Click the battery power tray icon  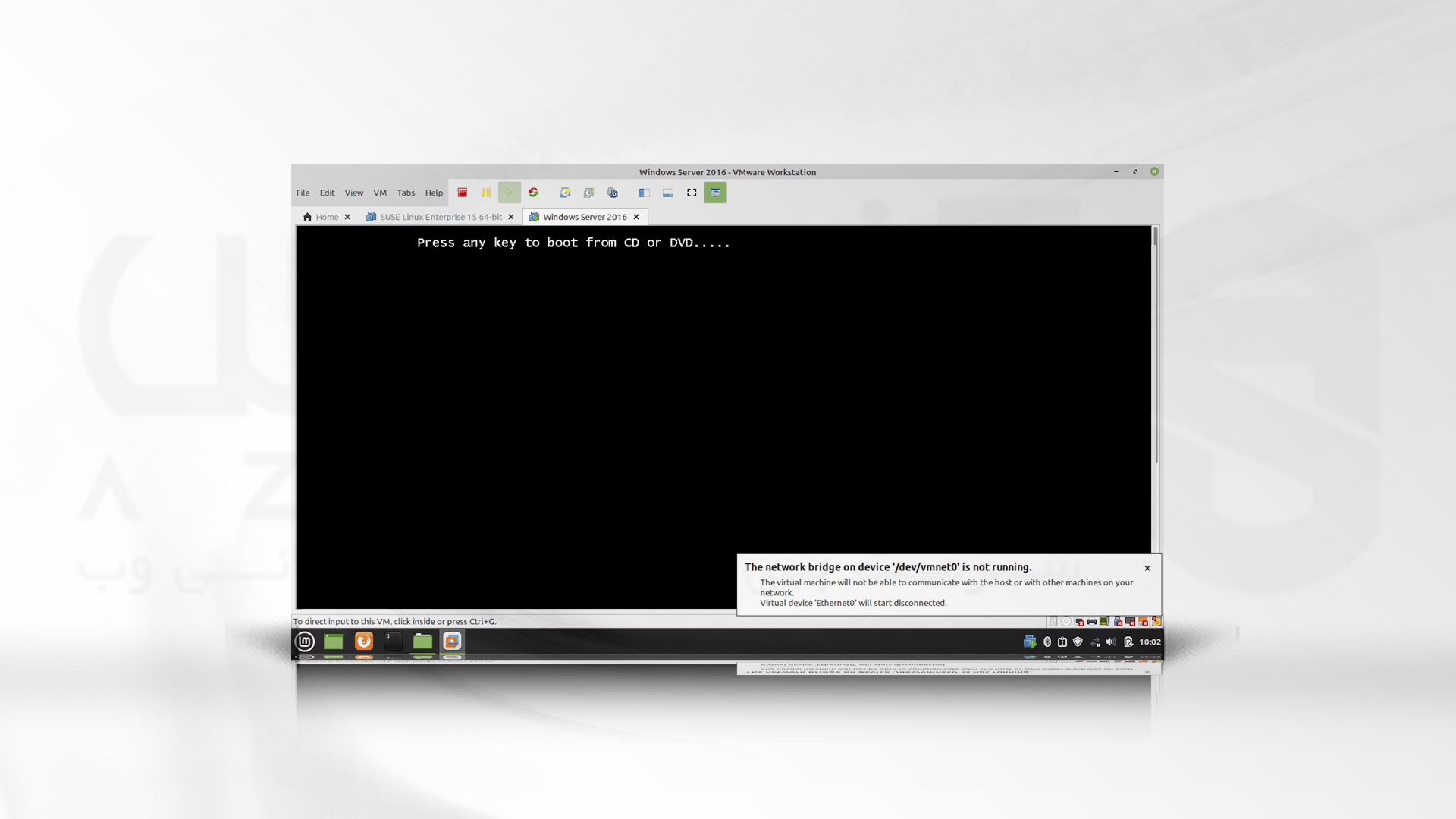pyautogui.click(x=1128, y=642)
